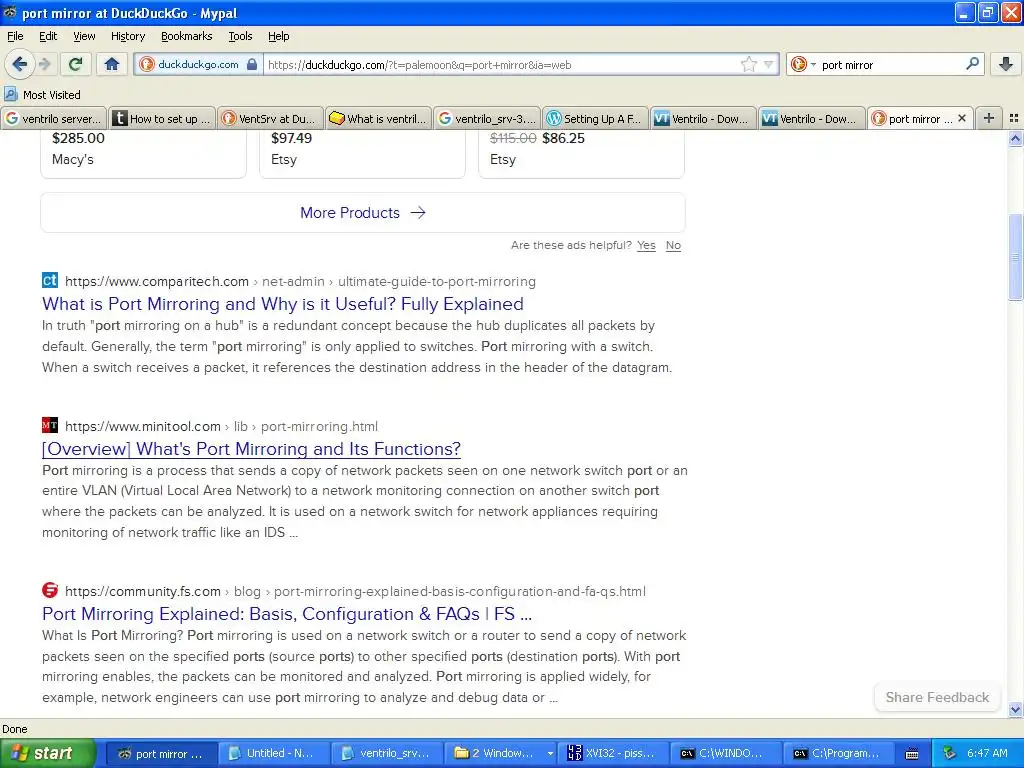Open the Help menu
This screenshot has width=1024, height=768.
pos(278,36)
